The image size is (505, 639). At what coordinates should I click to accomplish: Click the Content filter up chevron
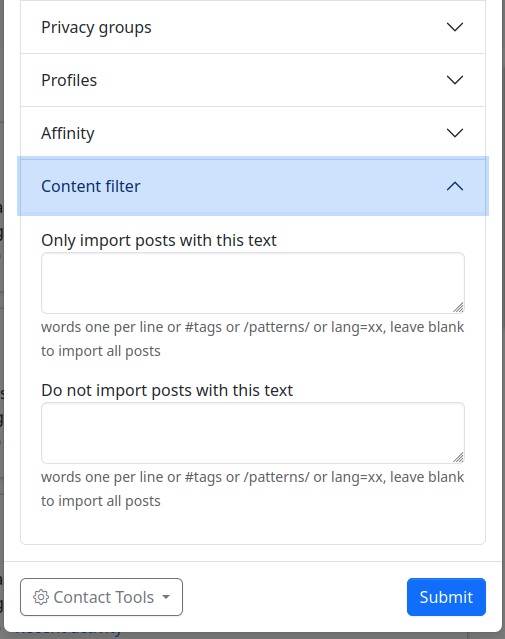[x=454, y=186]
